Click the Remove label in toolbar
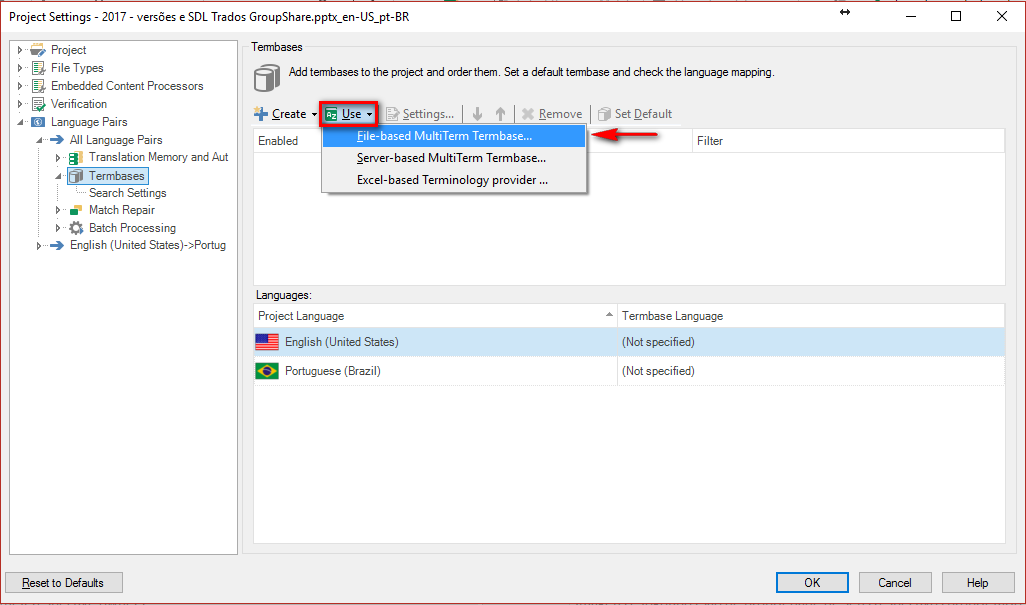 point(560,114)
